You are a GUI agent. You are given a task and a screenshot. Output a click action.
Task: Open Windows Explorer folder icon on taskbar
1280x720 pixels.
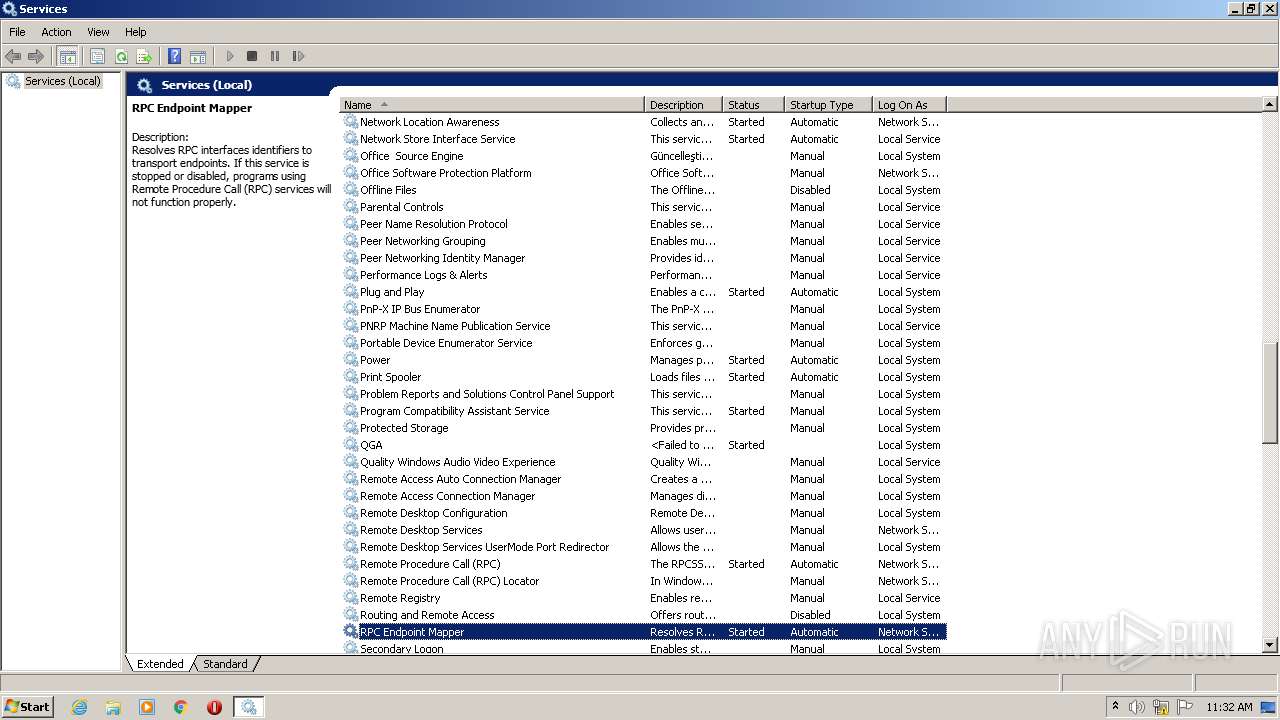click(113, 707)
